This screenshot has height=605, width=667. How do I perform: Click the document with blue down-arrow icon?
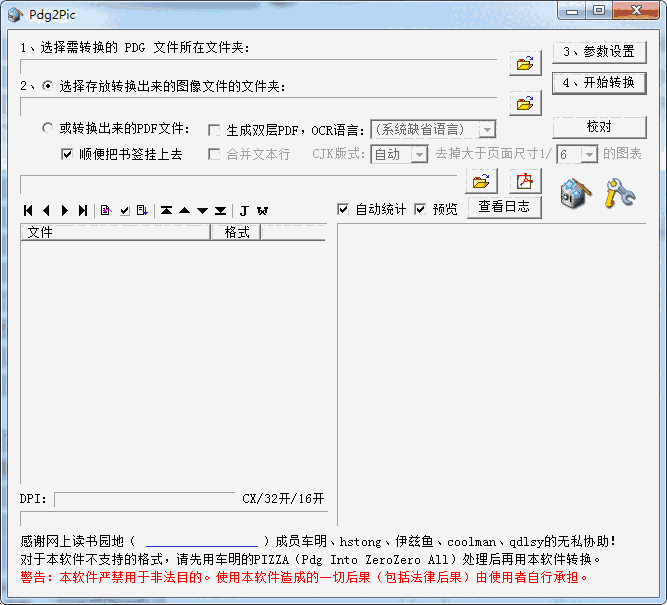[142, 210]
